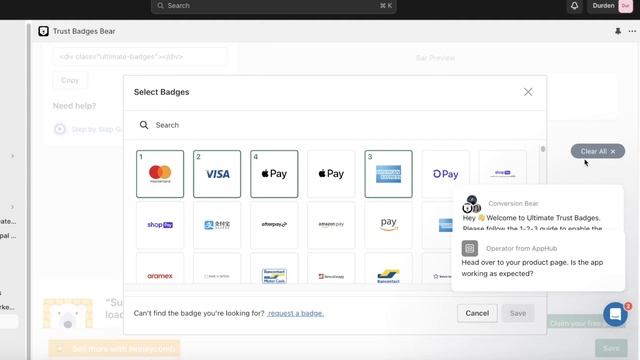Toggle the VISA badge numbered 2
Image resolution: width=640 pixels, height=360 pixels.
pyautogui.click(x=217, y=174)
